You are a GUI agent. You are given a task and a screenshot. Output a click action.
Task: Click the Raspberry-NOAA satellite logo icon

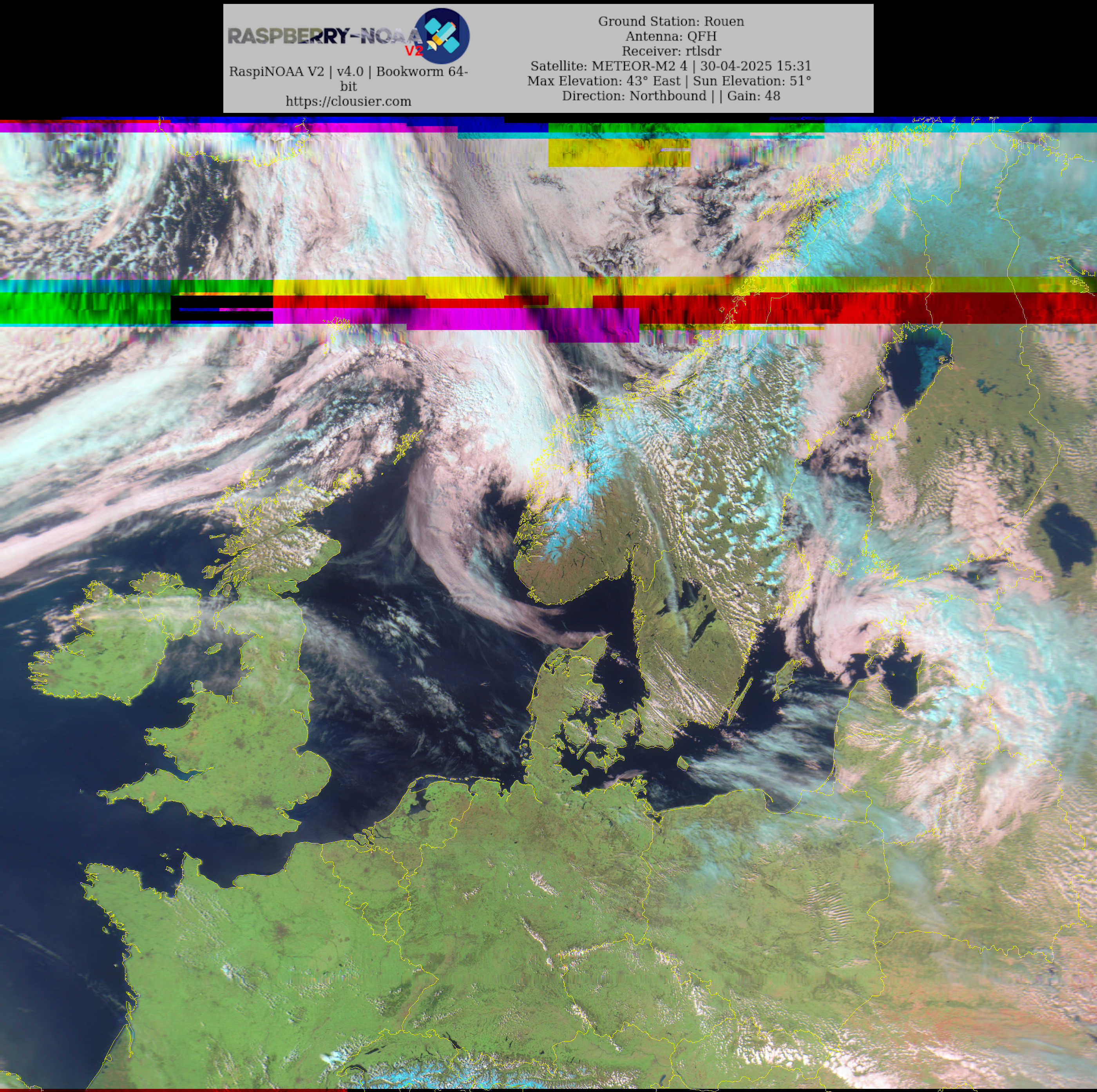tap(441, 36)
